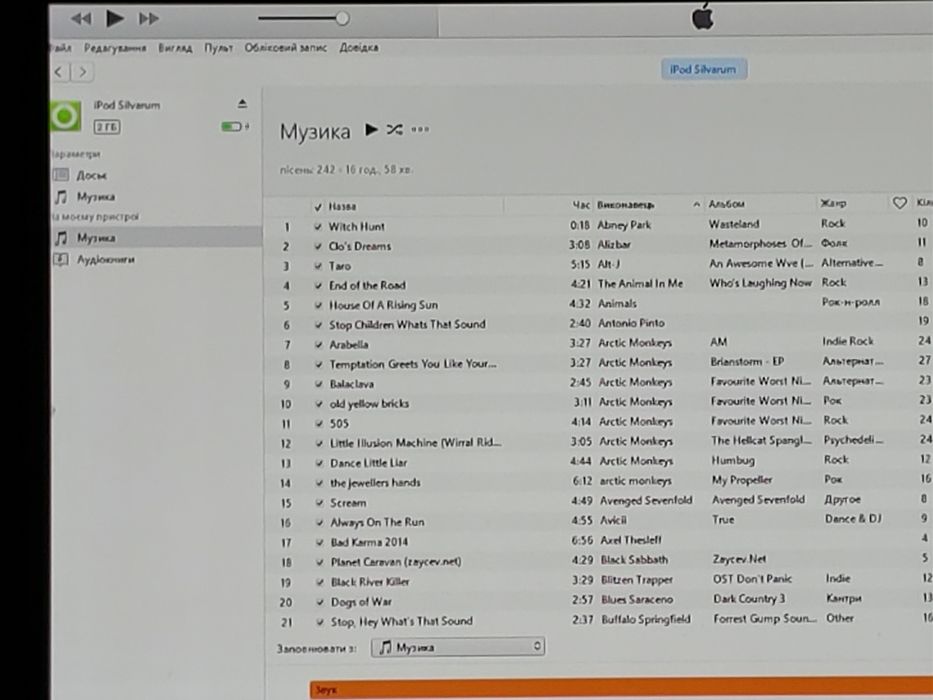This screenshot has height=700, width=933.
Task: Shuffle songs with the shuffle icon
Action: (x=395, y=129)
